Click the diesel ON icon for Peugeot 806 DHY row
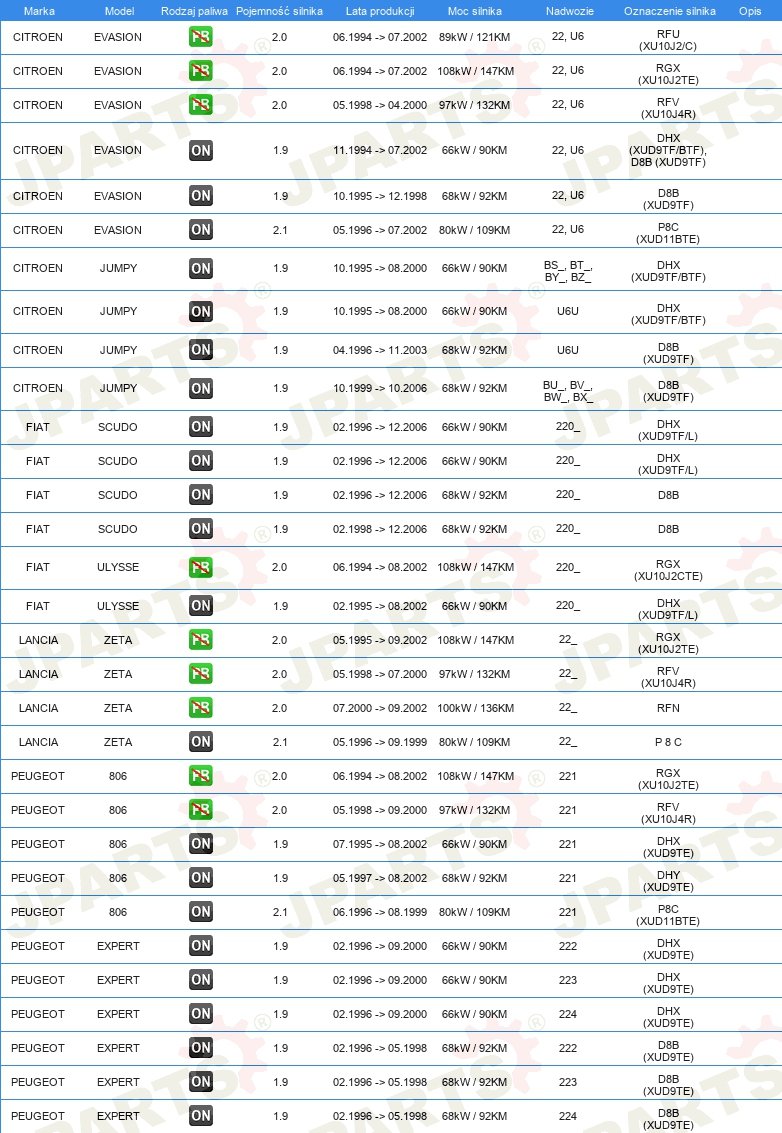782x1133 pixels. (x=200, y=877)
